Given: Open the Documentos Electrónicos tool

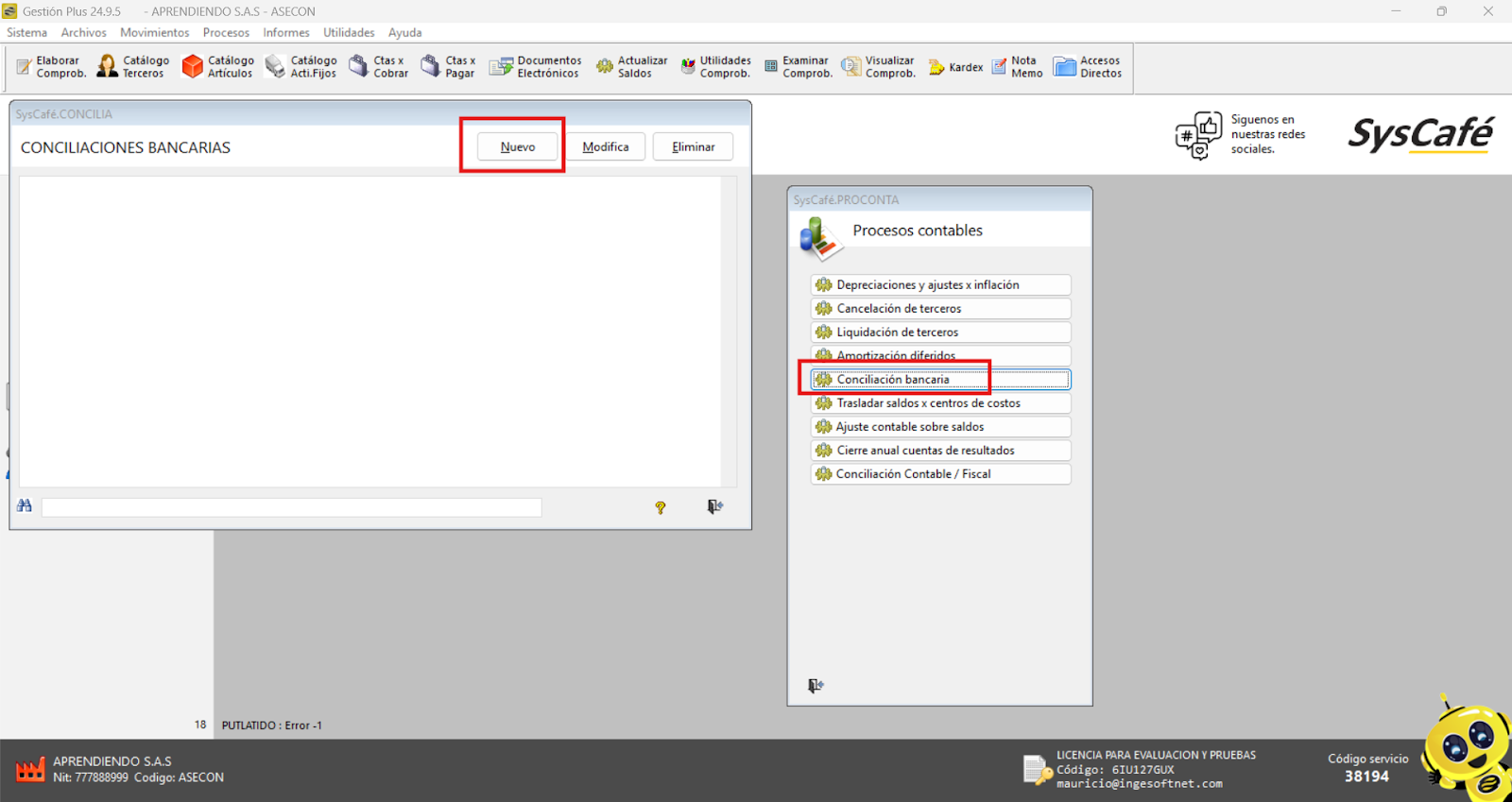Looking at the screenshot, I should click(x=536, y=67).
